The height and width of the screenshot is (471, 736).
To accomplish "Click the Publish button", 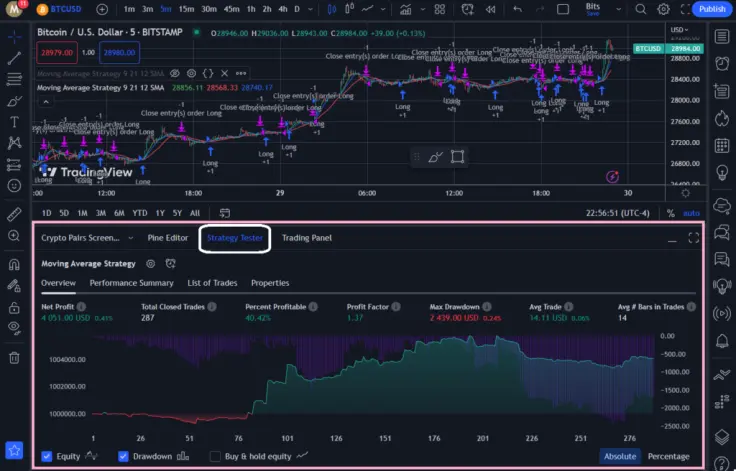I will pyautogui.click(x=712, y=9).
